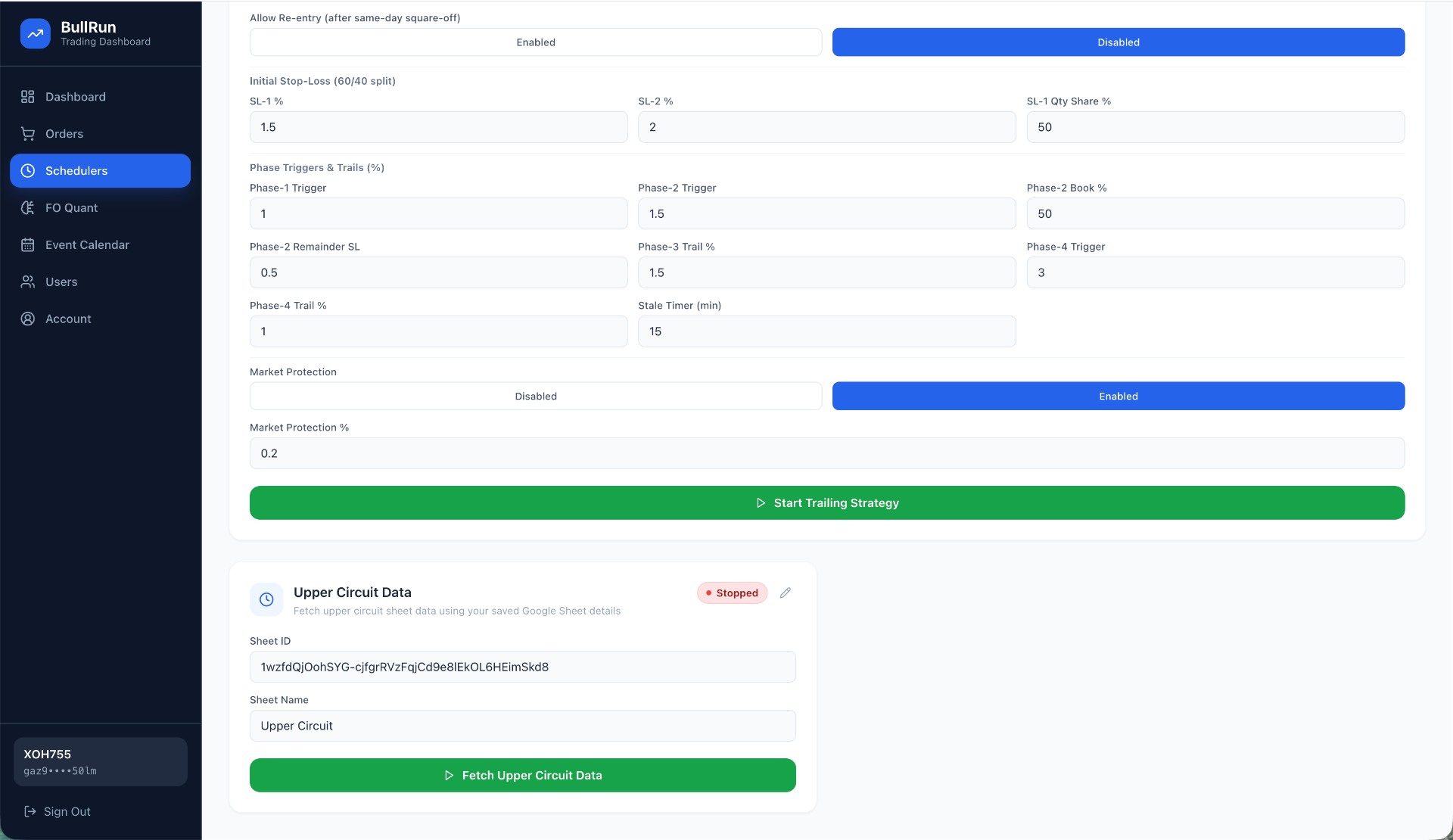Click the 'Phase Triggers & Trails (%)' label
The width and height of the screenshot is (1453, 840).
(317, 168)
